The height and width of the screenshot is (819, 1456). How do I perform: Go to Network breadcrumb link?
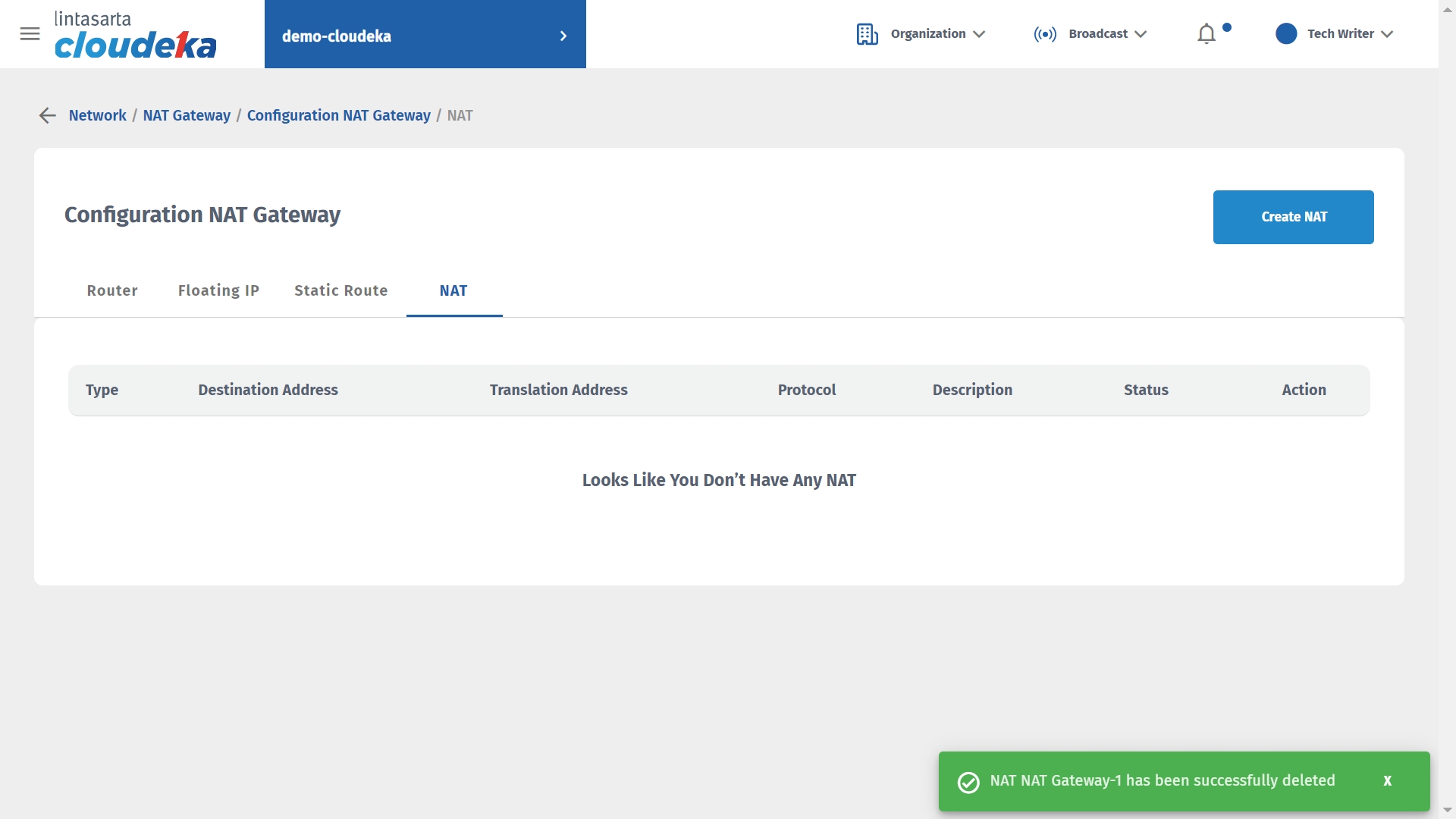tap(97, 115)
